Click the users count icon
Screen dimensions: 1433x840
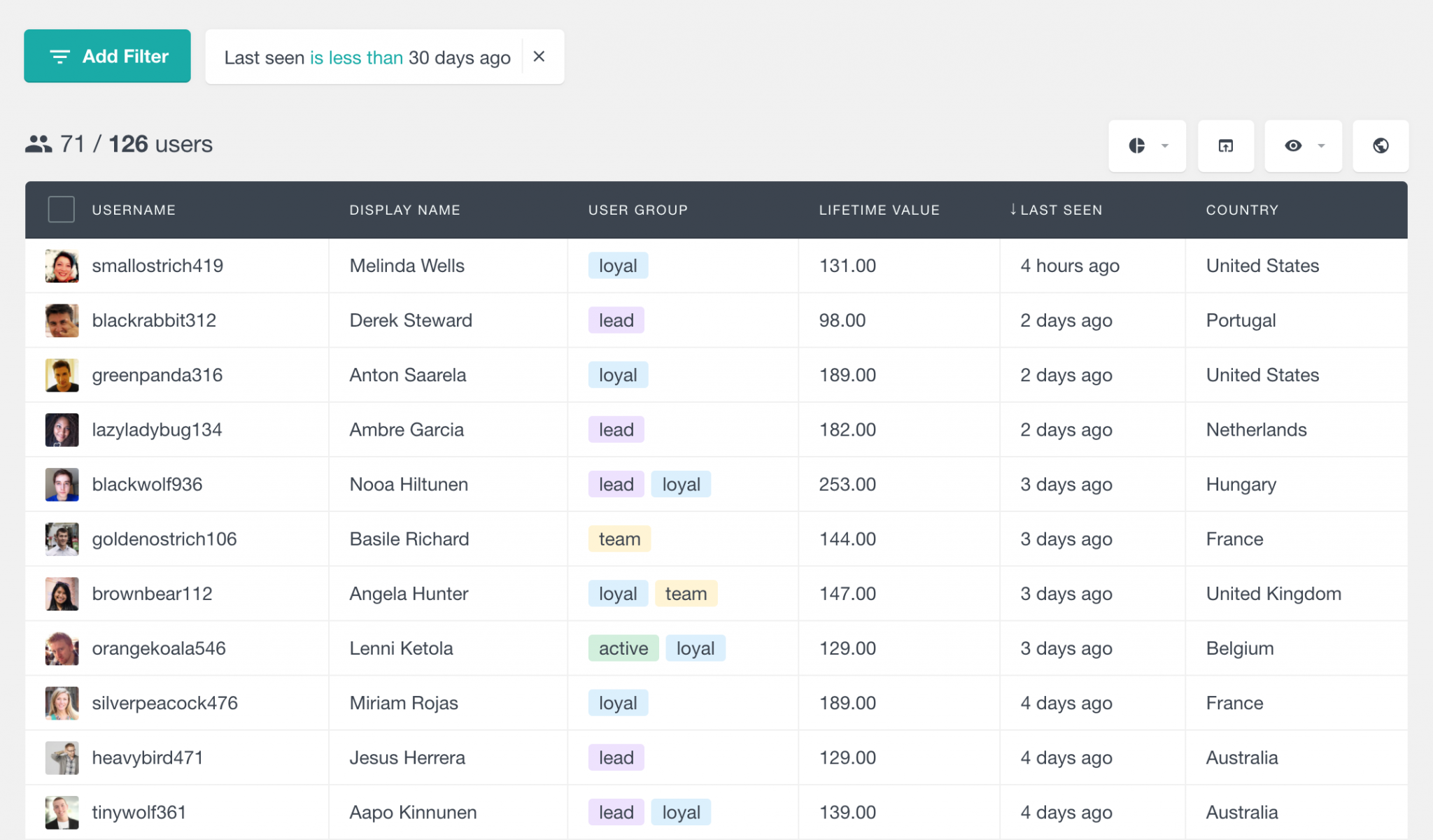pos(40,144)
